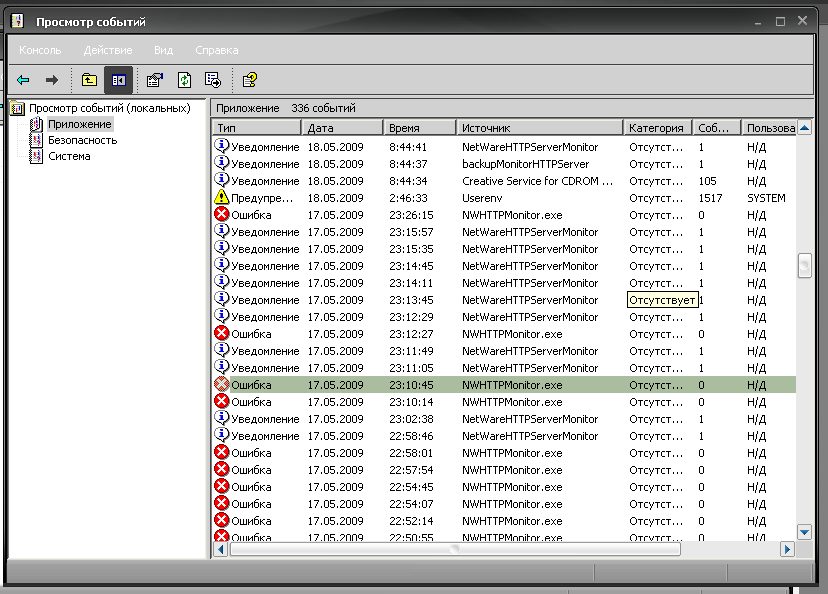Click event ID 1517 cell
This screenshot has height=594, width=828.
click(710, 198)
